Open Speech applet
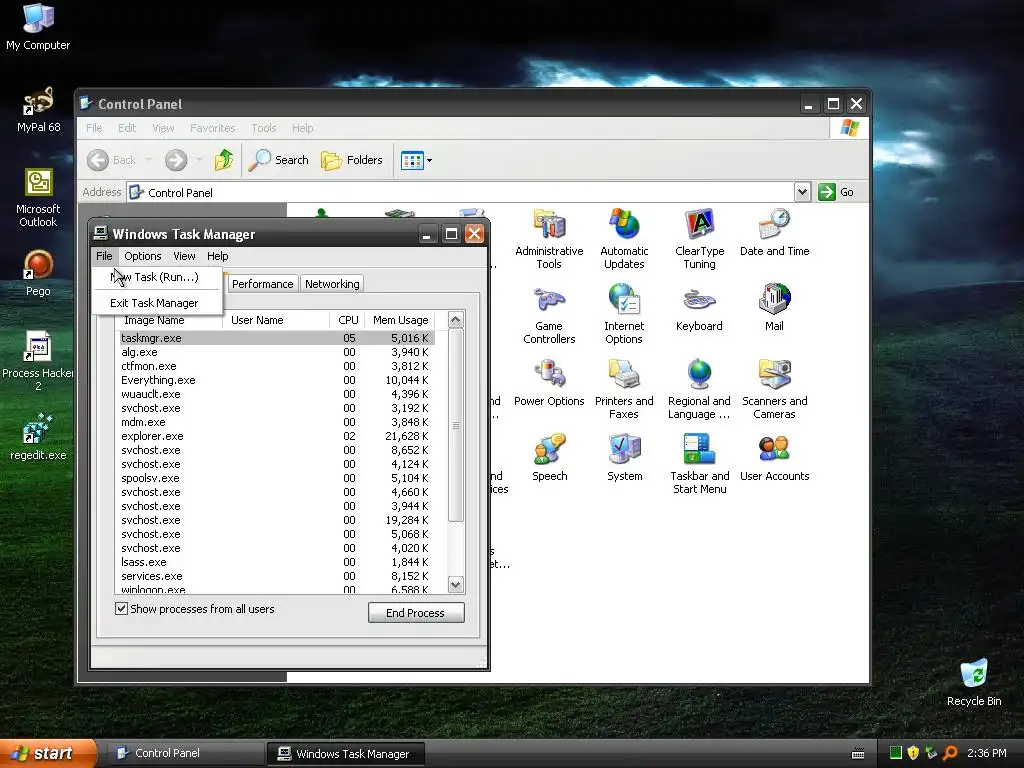Image resolution: width=1024 pixels, height=768 pixels. coord(549,458)
